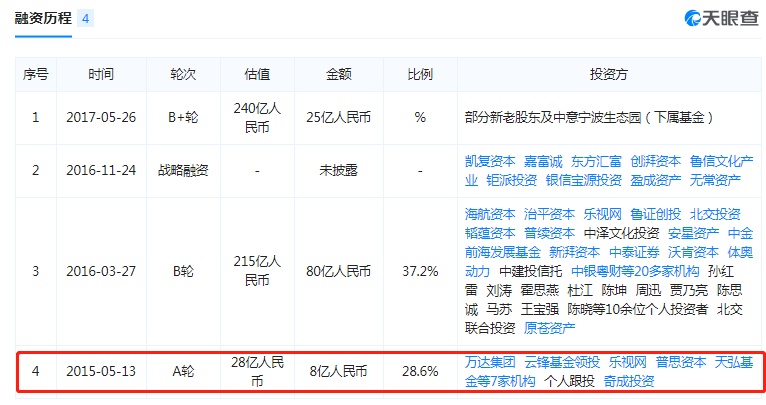
Task: Click the 37.2% ratio cell
Action: [420, 271]
